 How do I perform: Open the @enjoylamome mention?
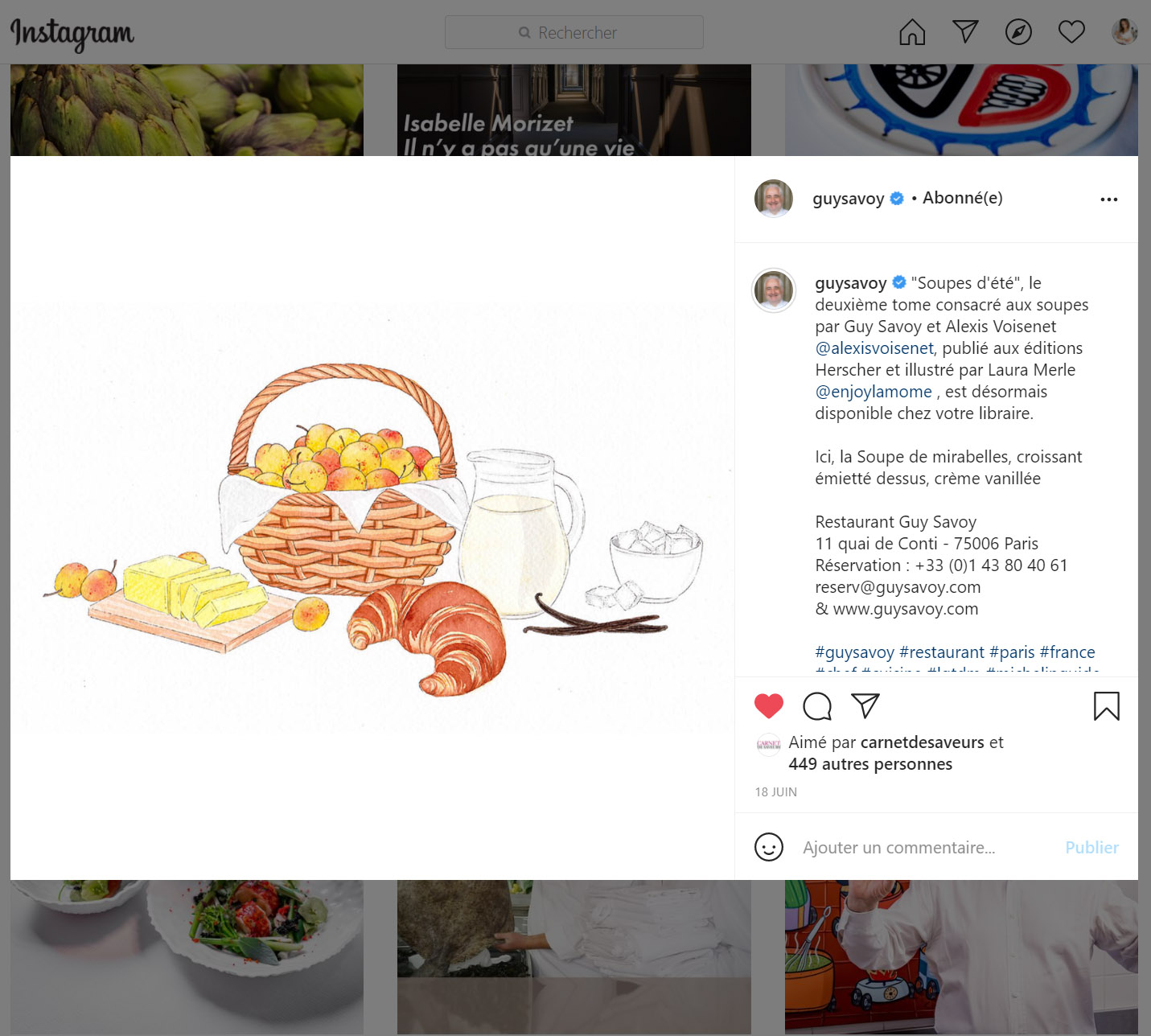[x=874, y=392]
